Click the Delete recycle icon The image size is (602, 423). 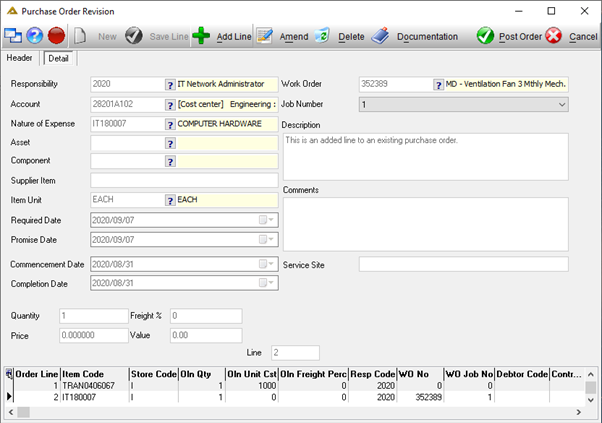pos(322,36)
